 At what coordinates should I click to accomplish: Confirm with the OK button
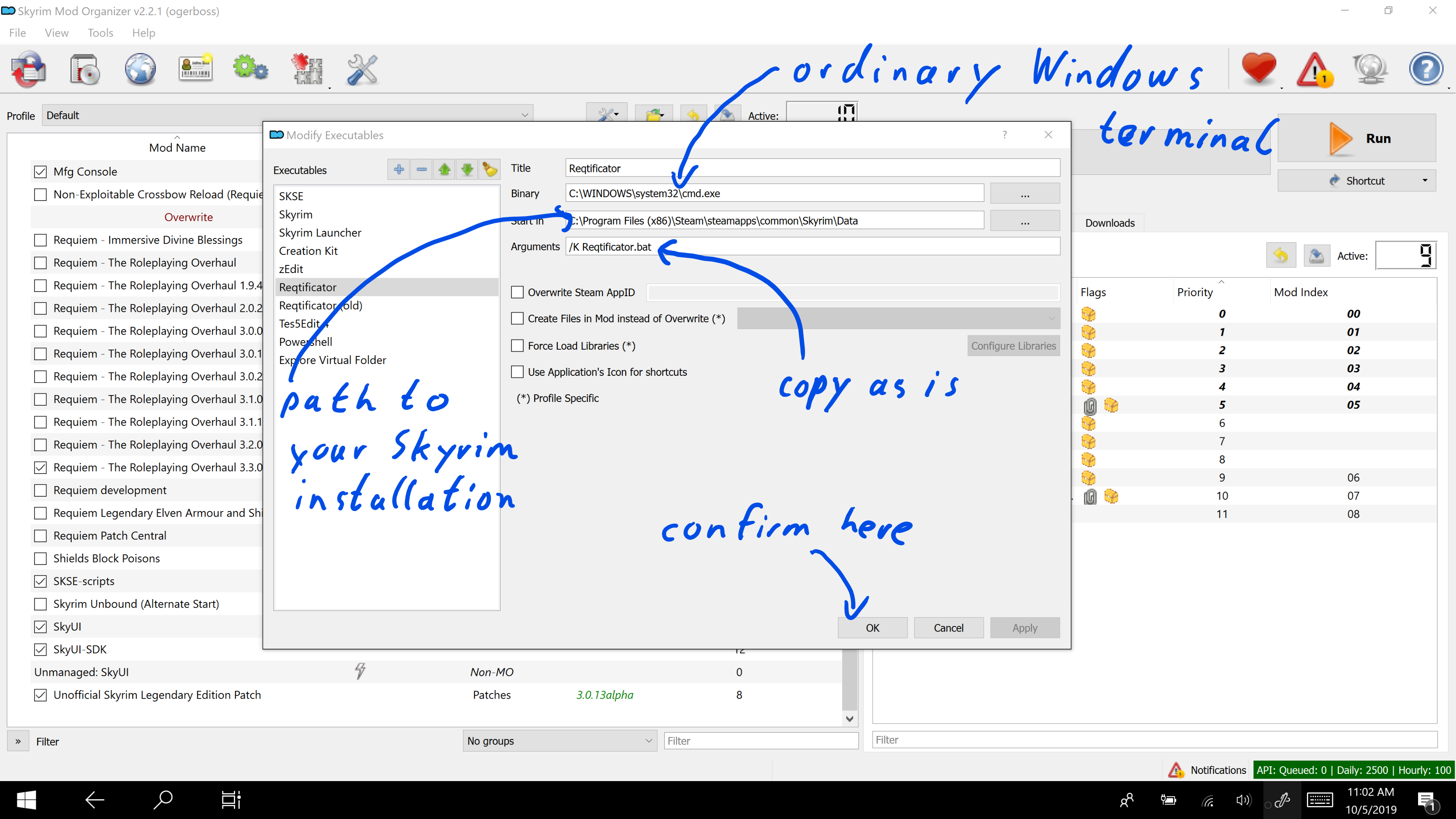tap(872, 627)
